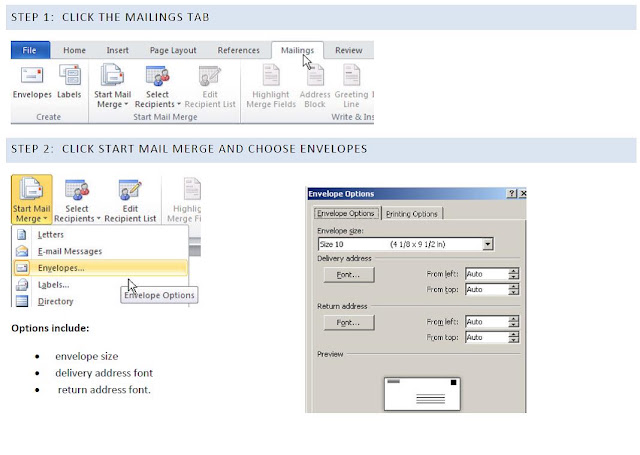Close the Envelope Options dialog
Image resolution: width=640 pixels, height=455 pixels.
click(x=523, y=193)
